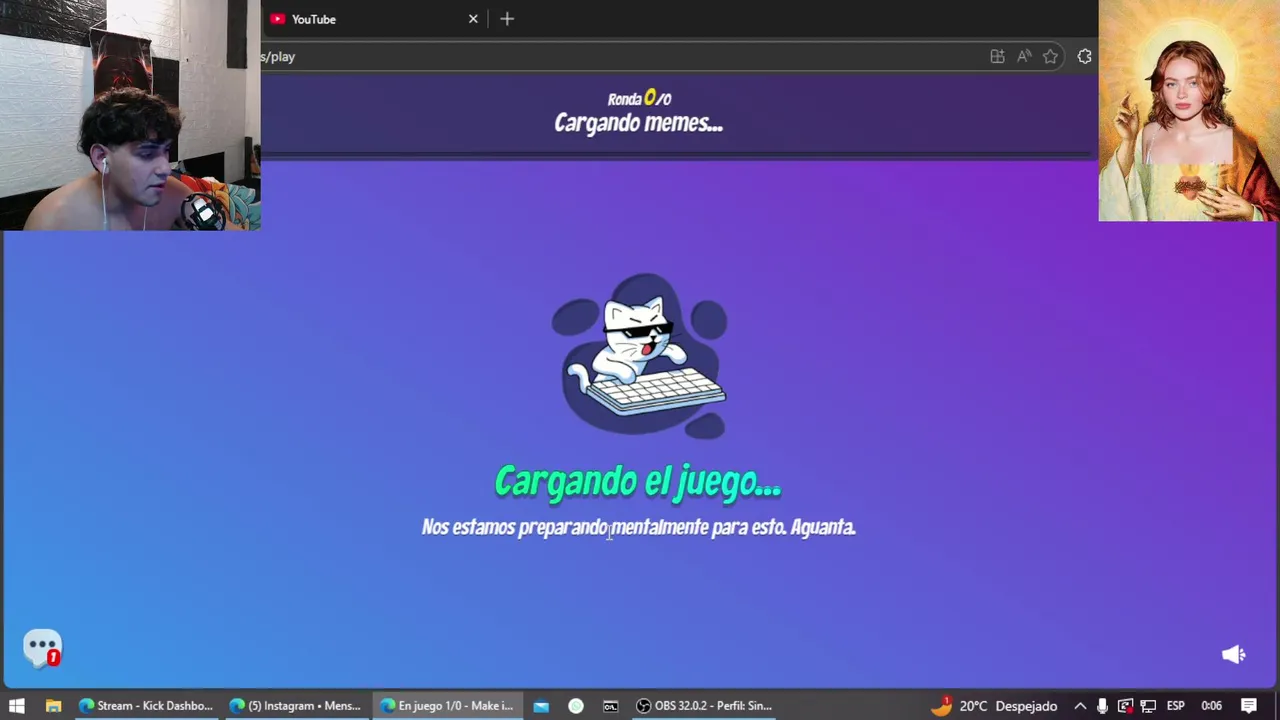Switch to Stream - Kick Dashboard window
This screenshot has height=720, width=1280.
click(x=146, y=706)
